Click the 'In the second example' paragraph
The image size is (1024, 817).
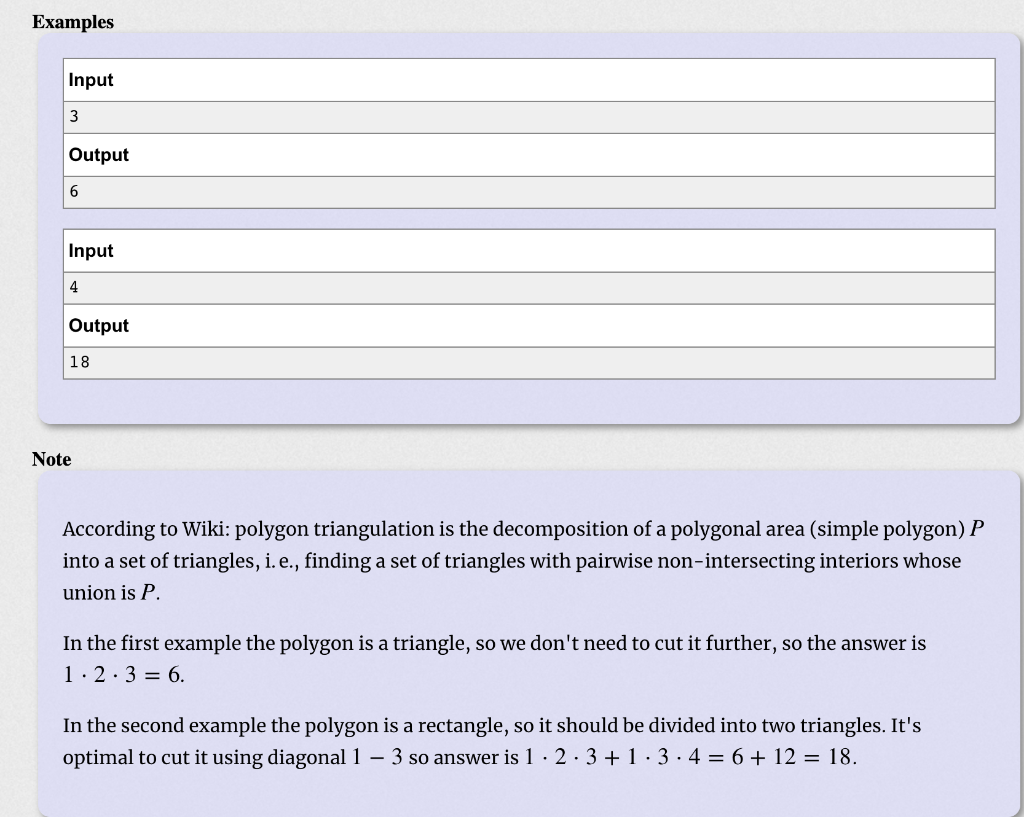click(x=492, y=741)
